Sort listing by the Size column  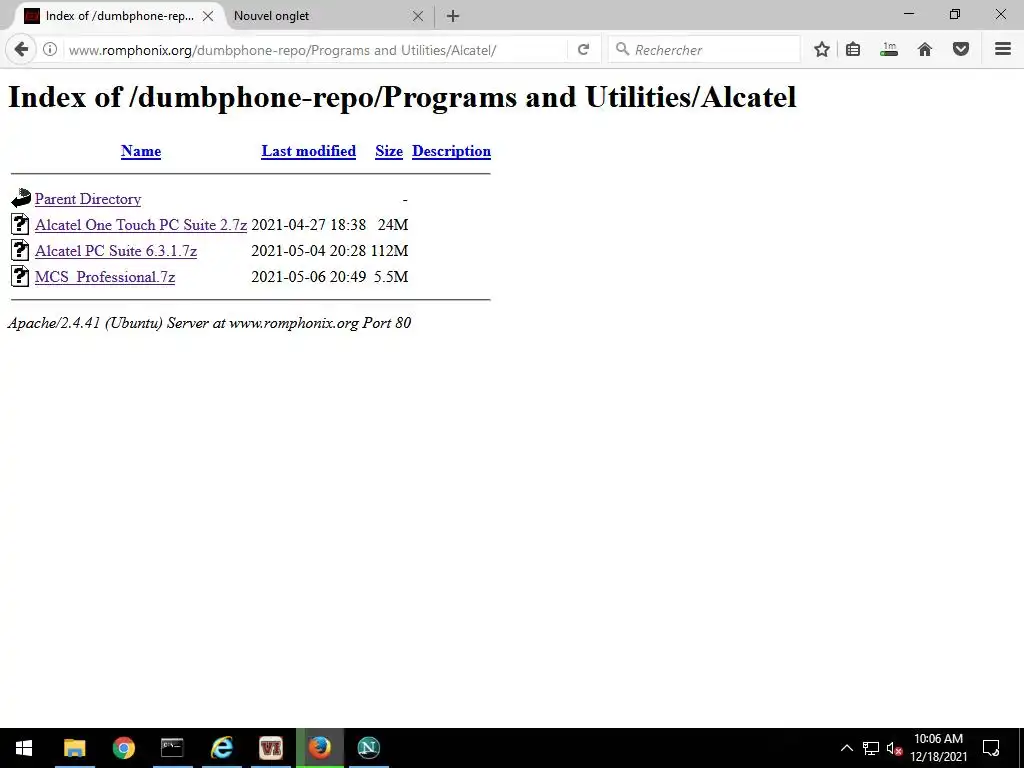point(389,151)
